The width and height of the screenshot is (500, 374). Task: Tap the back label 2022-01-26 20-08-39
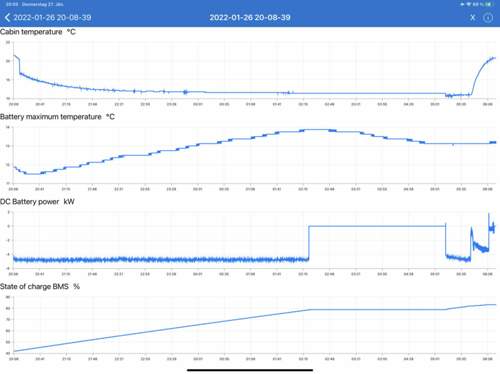tap(52, 17)
